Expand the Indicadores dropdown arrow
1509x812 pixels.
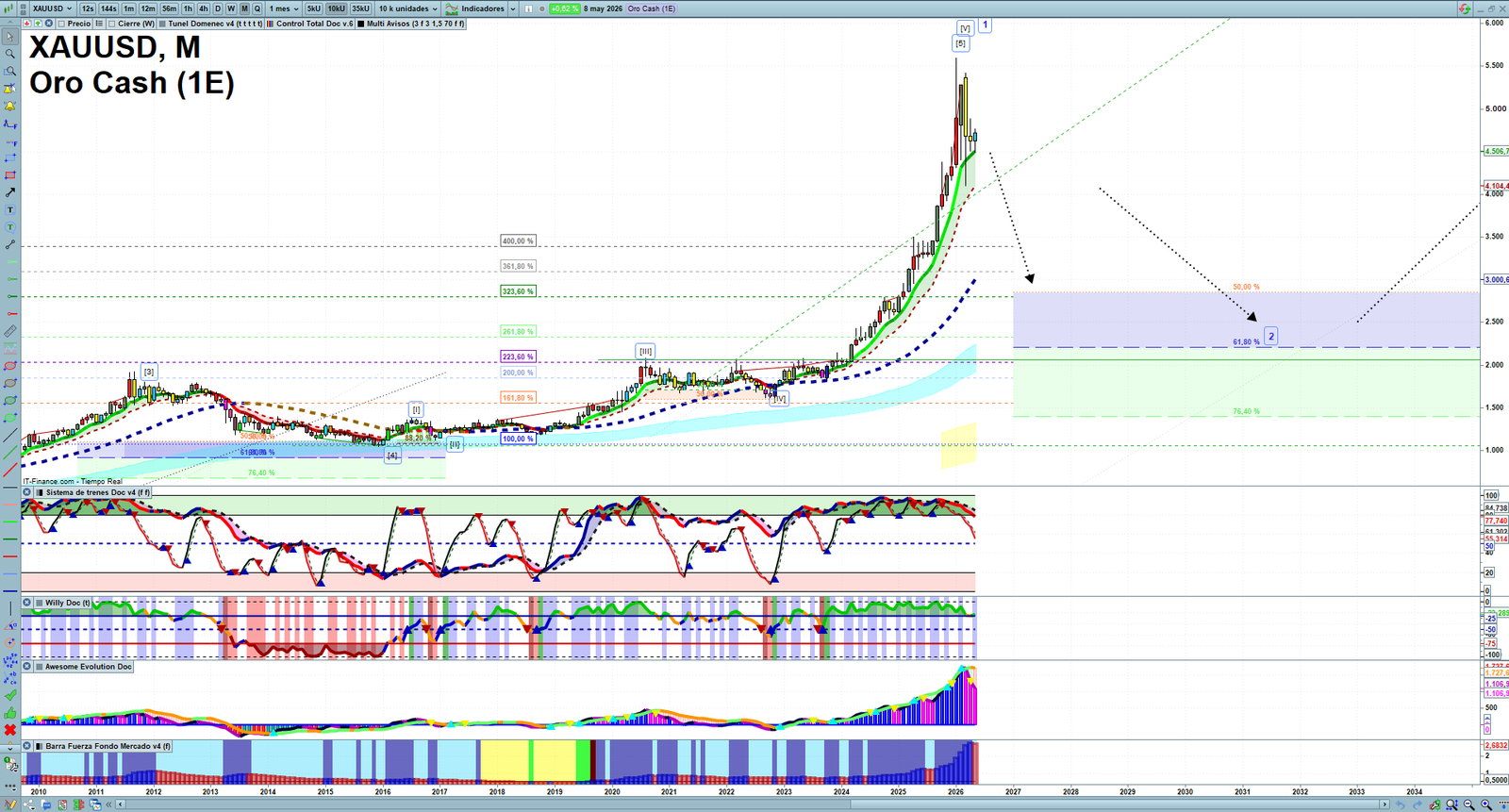513,8
